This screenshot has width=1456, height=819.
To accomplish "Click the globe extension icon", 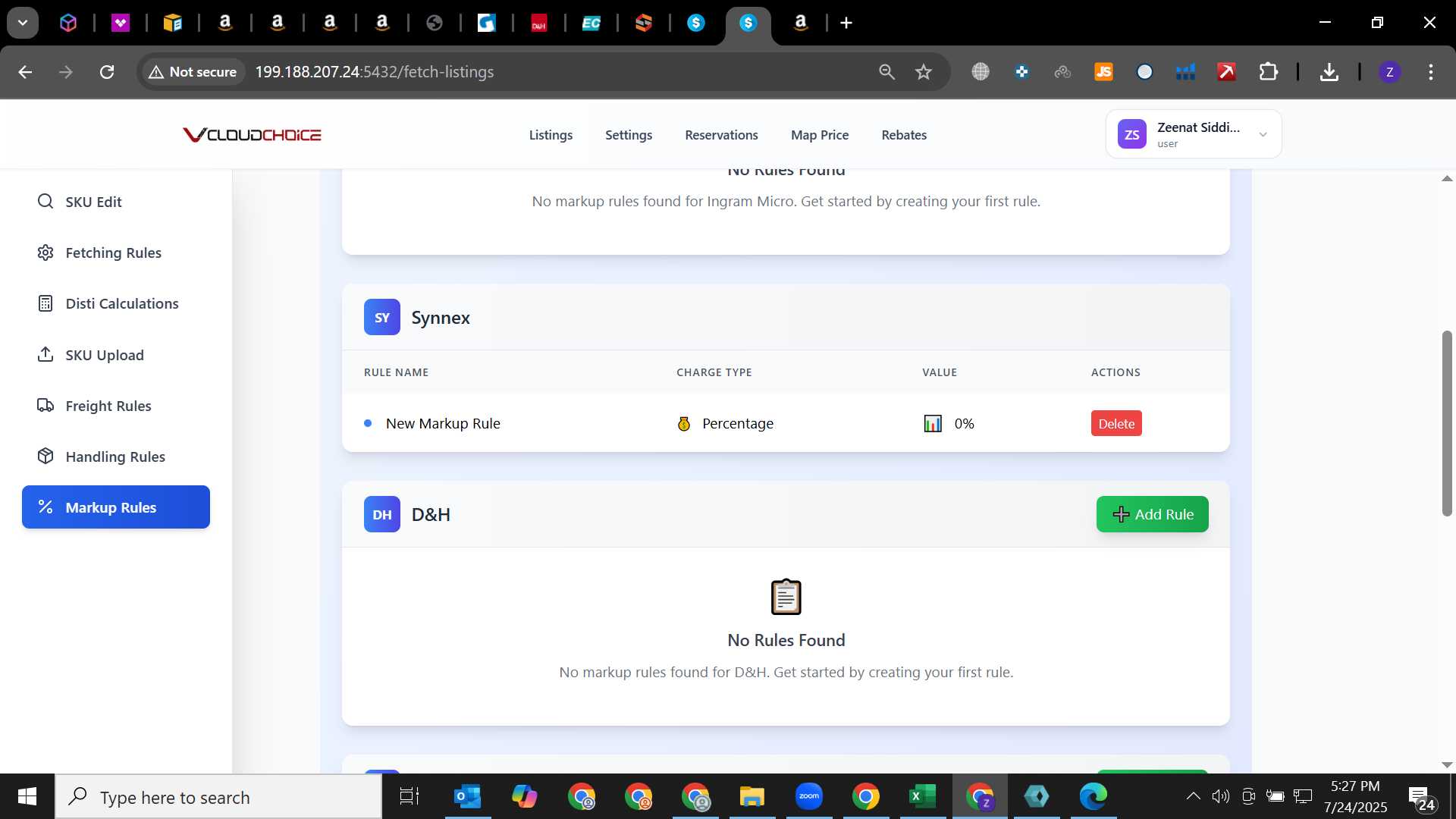I will [981, 72].
